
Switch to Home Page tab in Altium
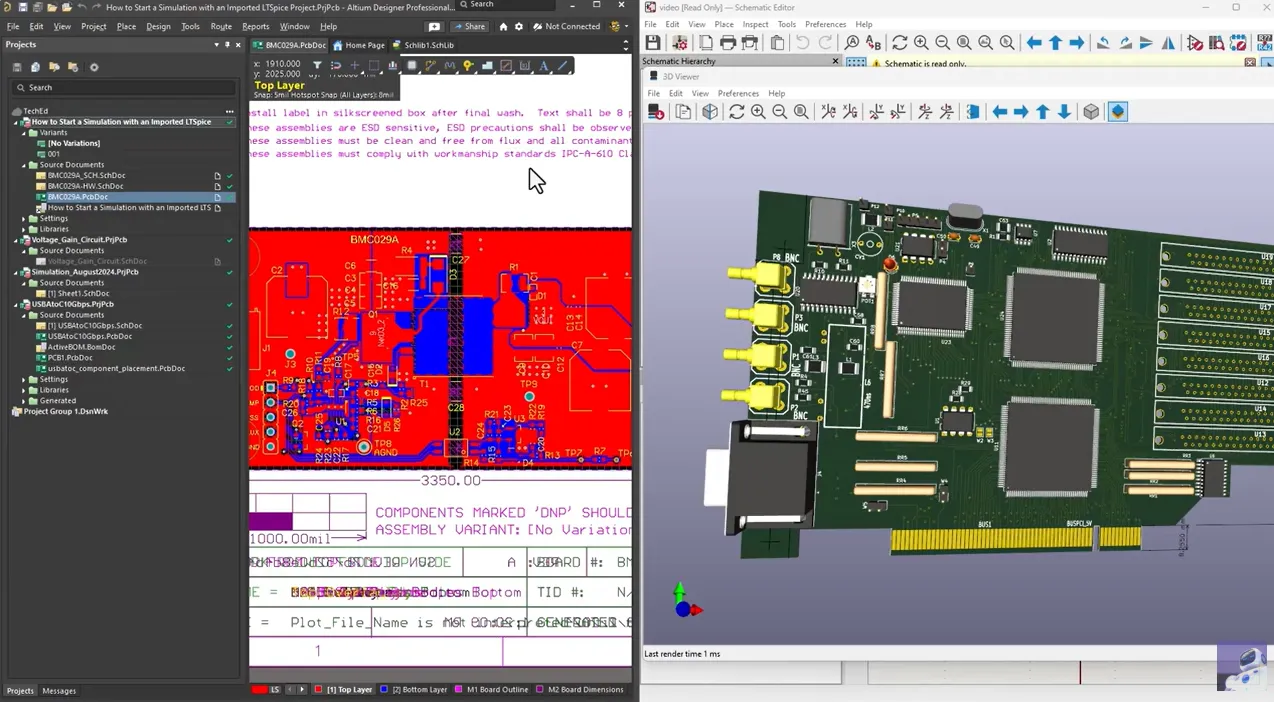[359, 45]
